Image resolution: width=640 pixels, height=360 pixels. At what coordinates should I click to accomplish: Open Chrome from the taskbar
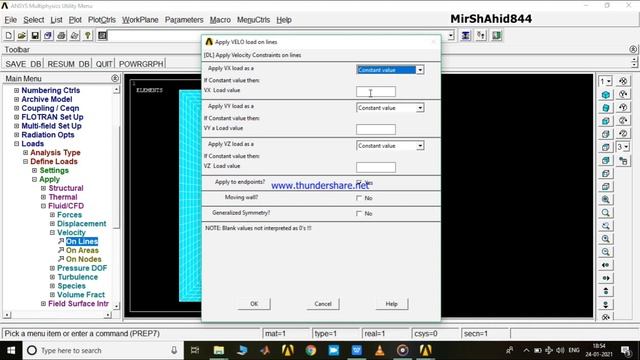(311, 350)
